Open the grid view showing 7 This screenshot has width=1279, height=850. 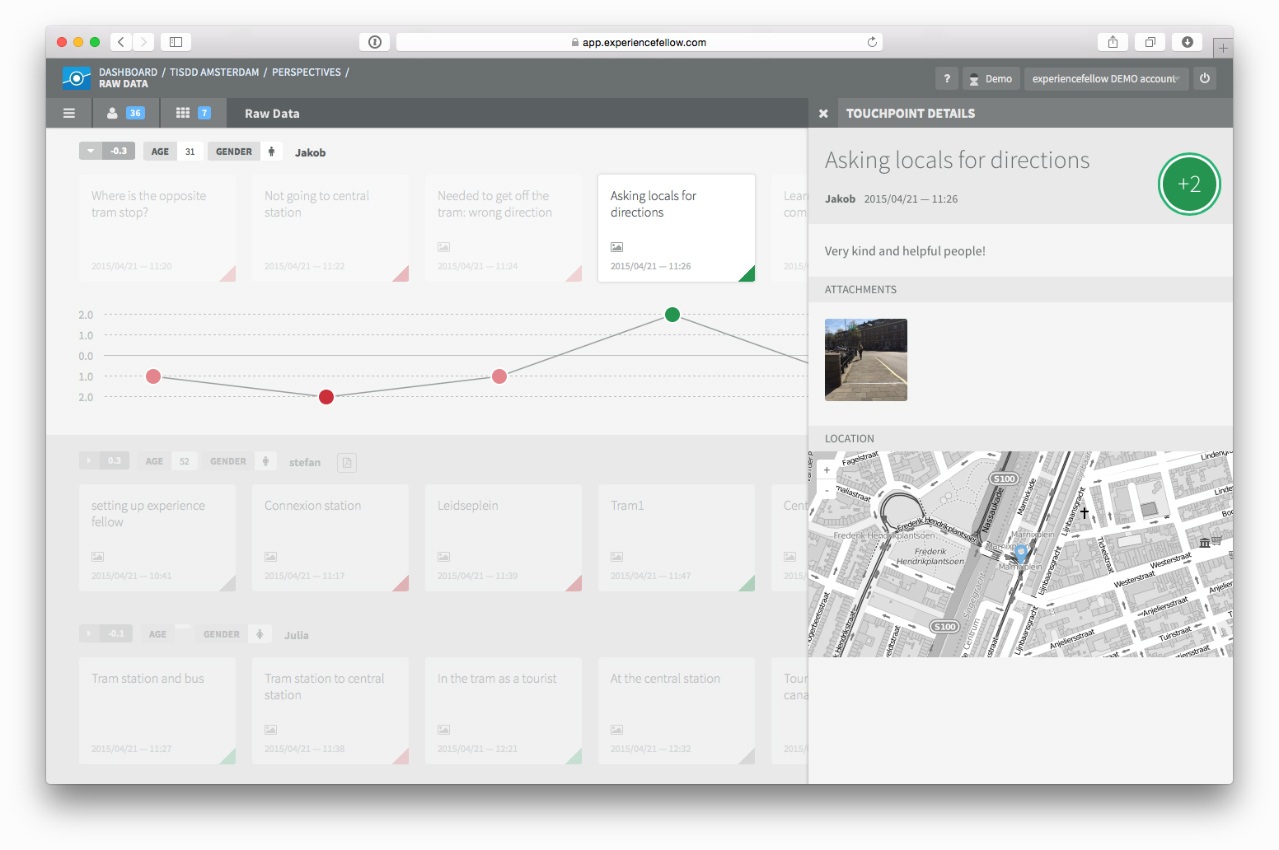193,113
